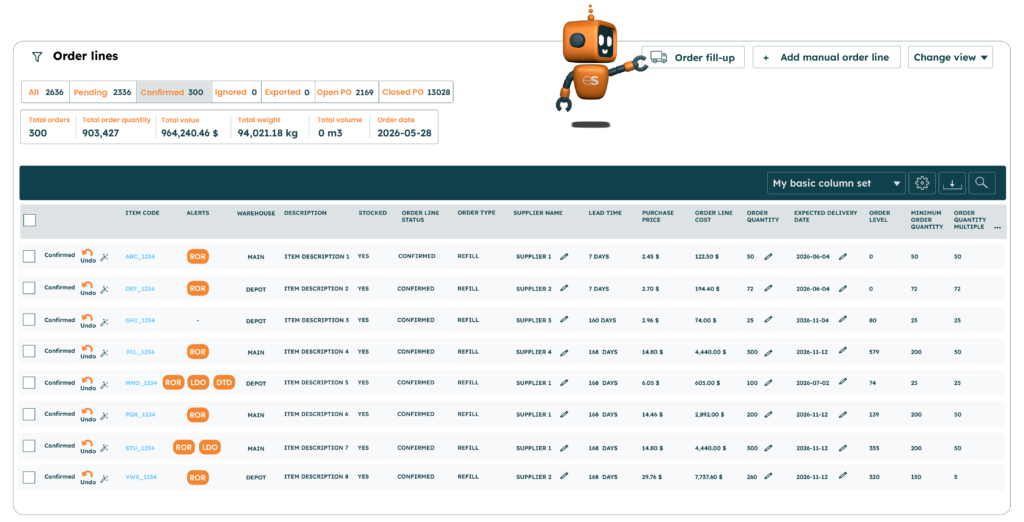
Task: Click the filter funnel icon beside Order lines
Action: pos(37,57)
